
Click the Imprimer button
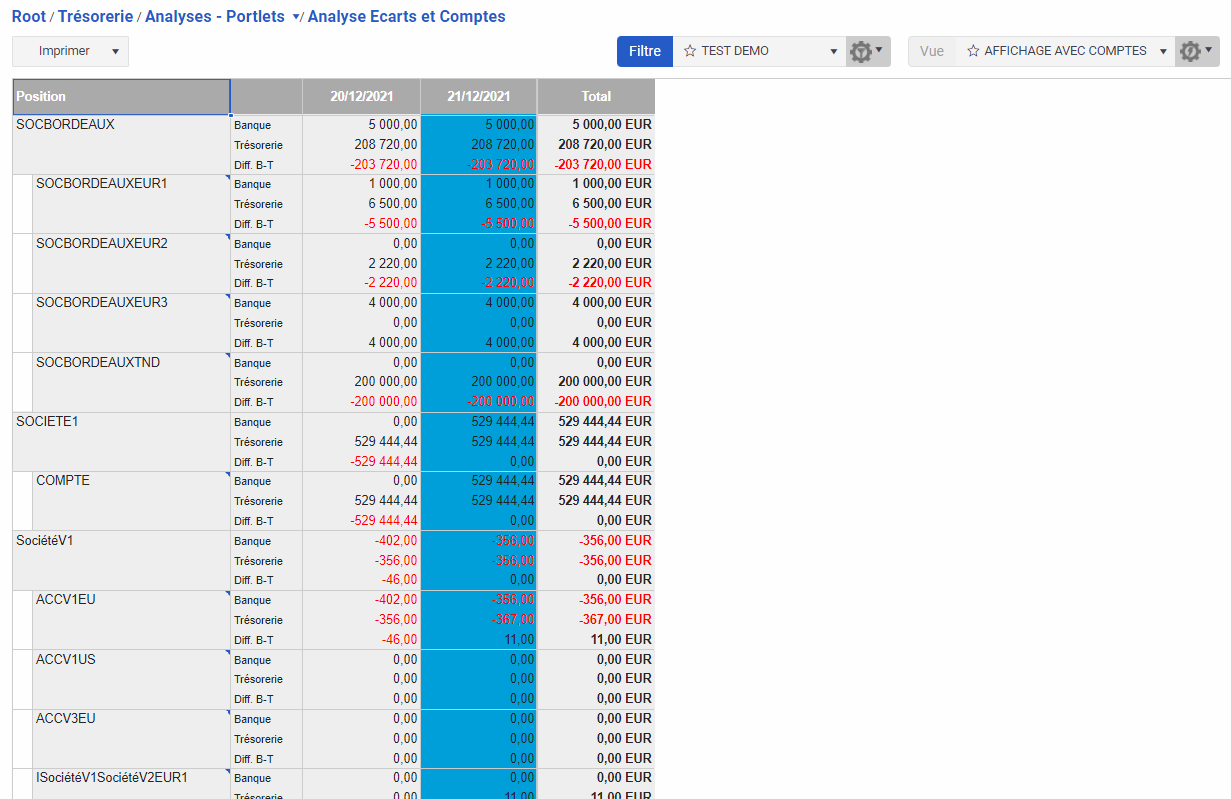(x=64, y=51)
